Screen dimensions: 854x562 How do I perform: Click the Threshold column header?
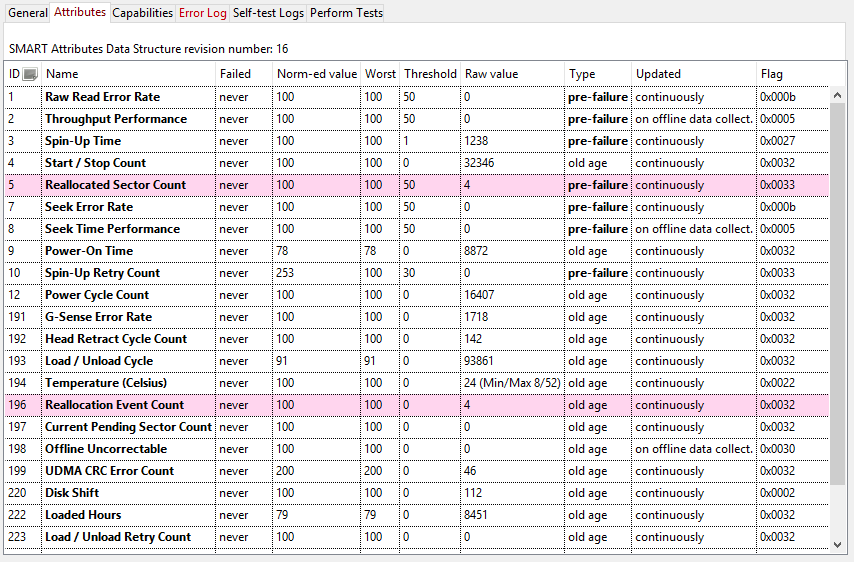(x=430, y=74)
